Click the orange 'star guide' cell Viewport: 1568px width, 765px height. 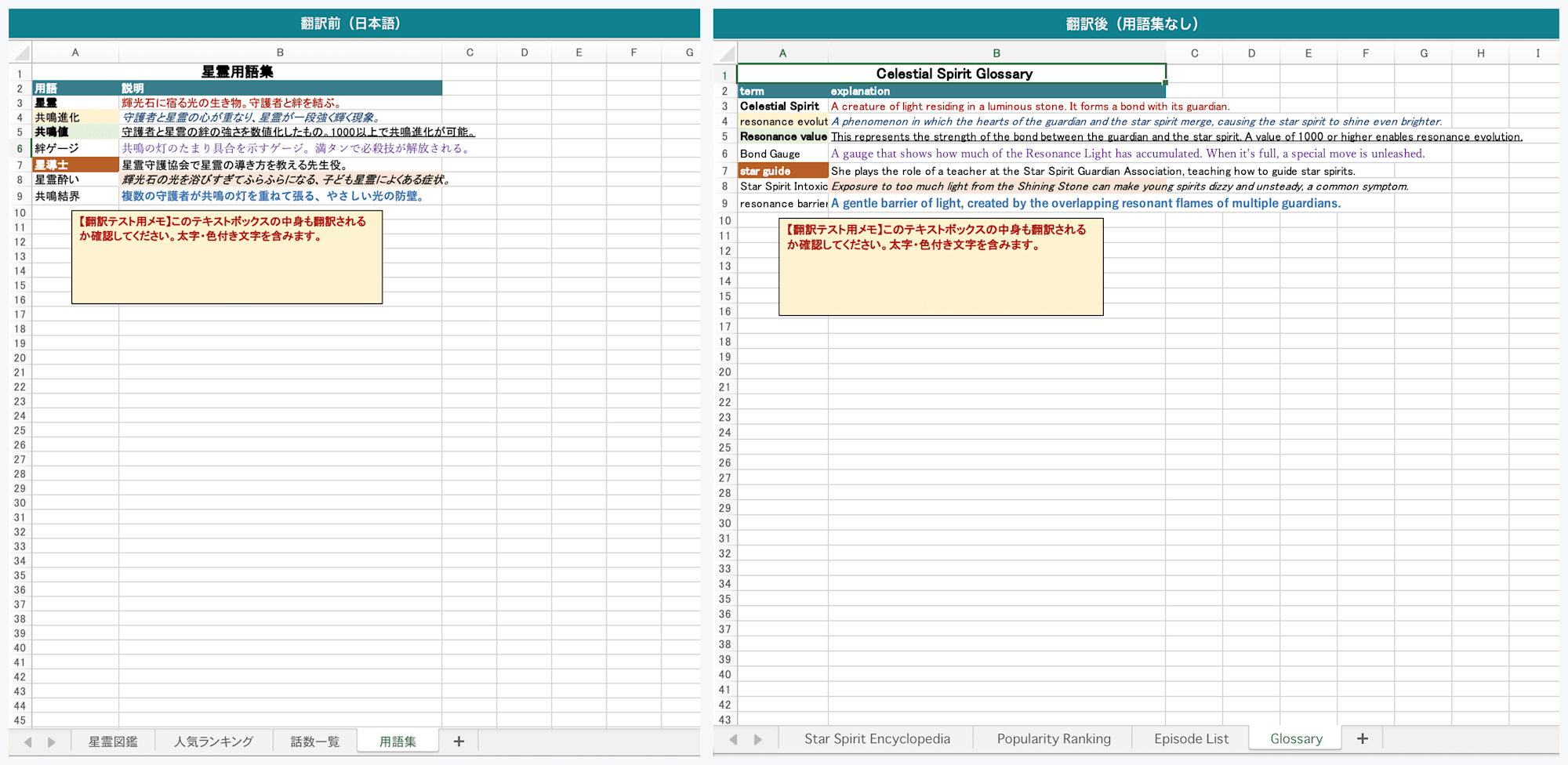pos(782,171)
